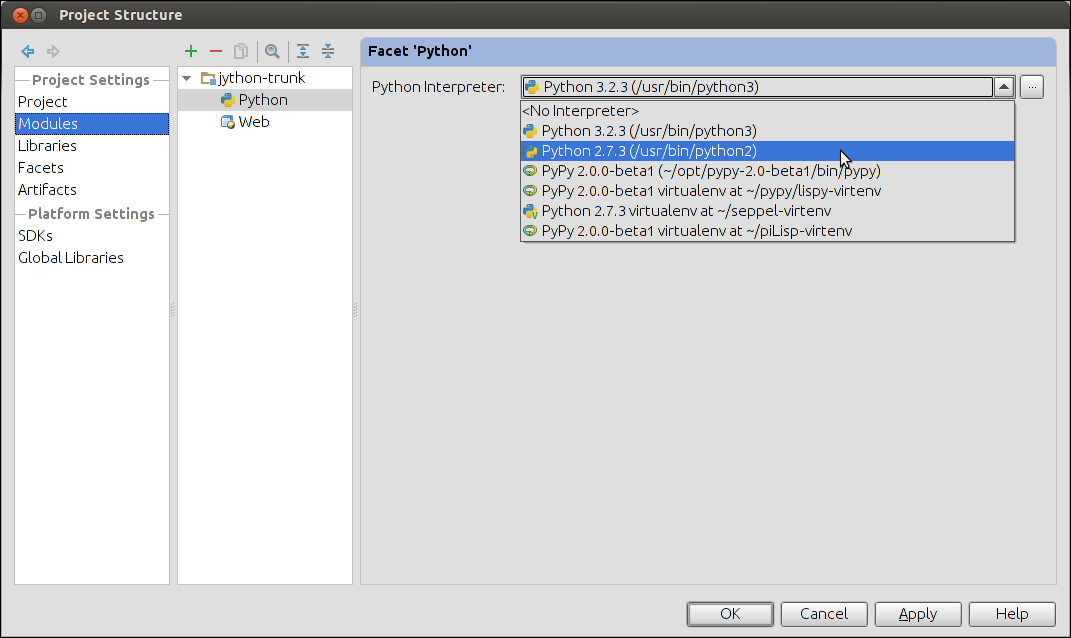1071x638 pixels.
Task: Click the green plus Add icon
Action: pos(191,51)
